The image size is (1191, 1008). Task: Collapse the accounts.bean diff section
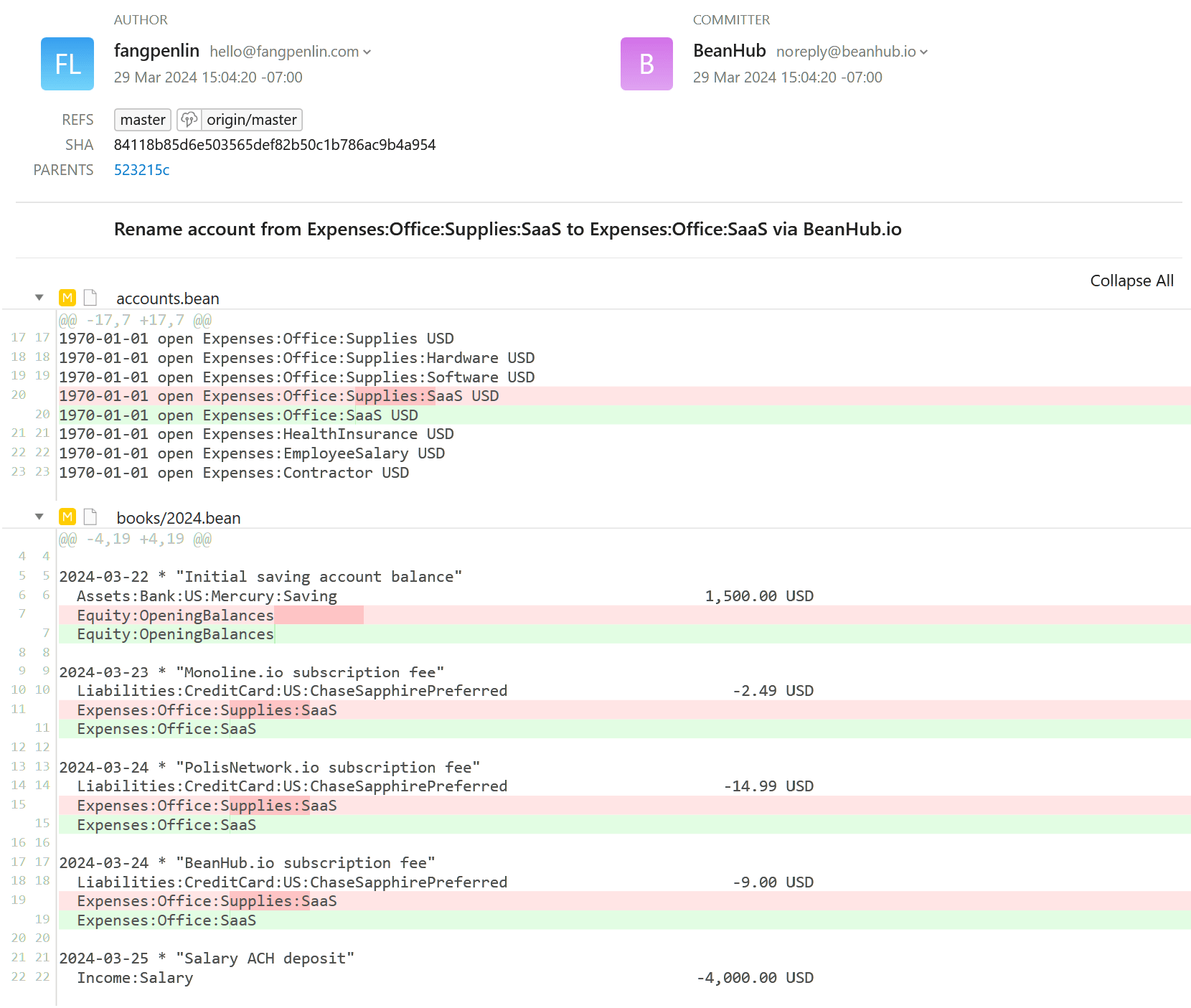click(39, 298)
